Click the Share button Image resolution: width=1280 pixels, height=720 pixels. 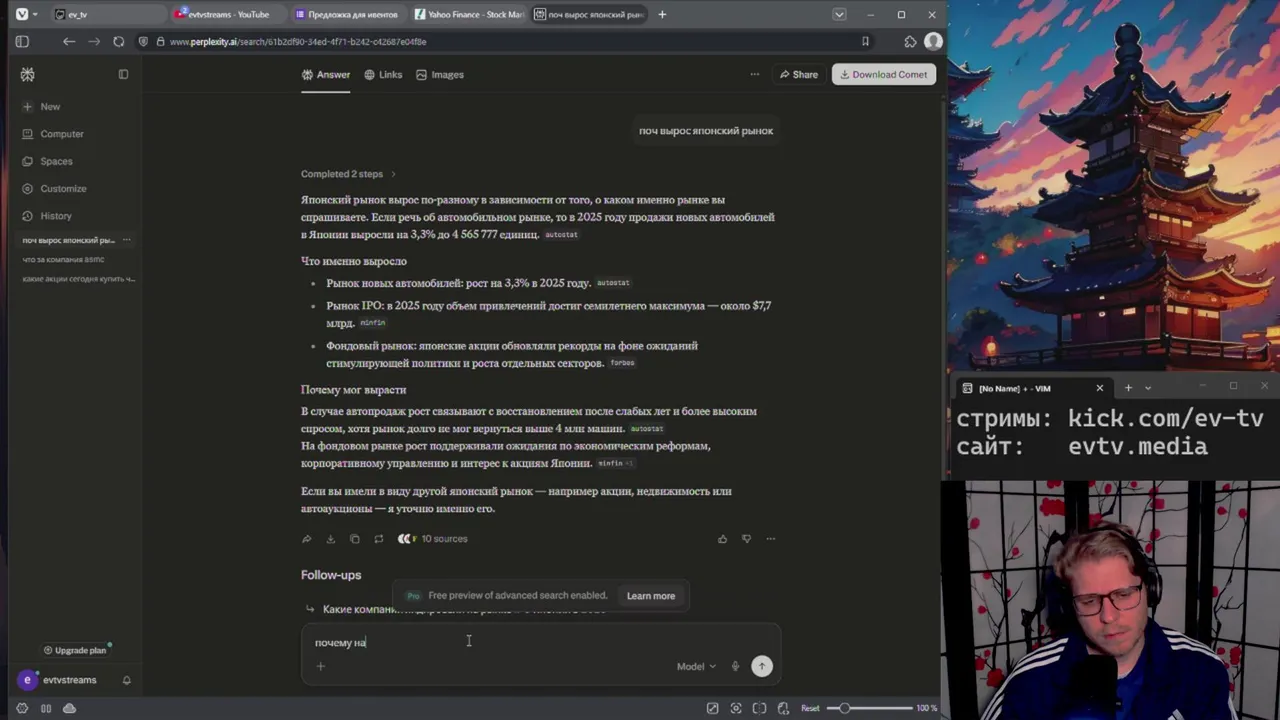(x=799, y=74)
